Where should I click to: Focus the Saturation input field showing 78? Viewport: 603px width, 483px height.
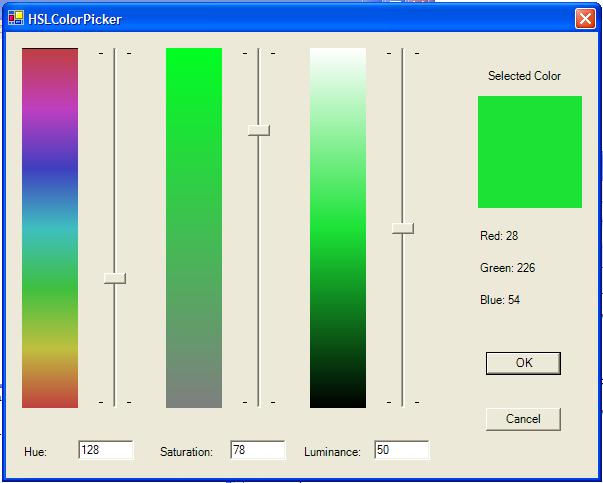coord(258,450)
